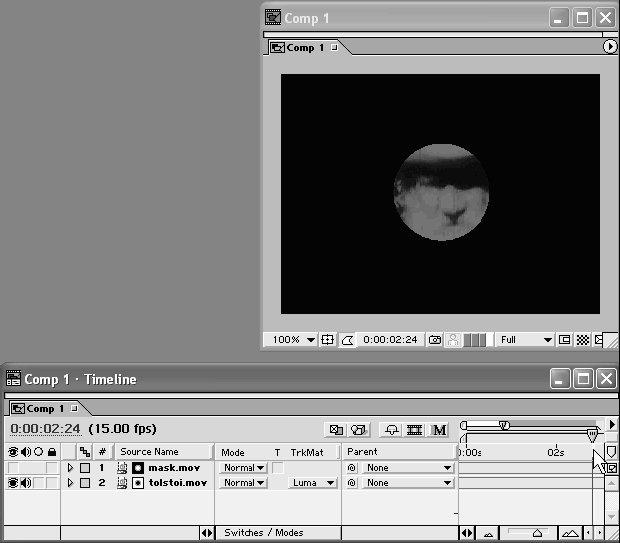Image resolution: width=620 pixels, height=543 pixels.
Task: Hide the tolstoi.mov layer video
Action: pyautogui.click(x=14, y=483)
